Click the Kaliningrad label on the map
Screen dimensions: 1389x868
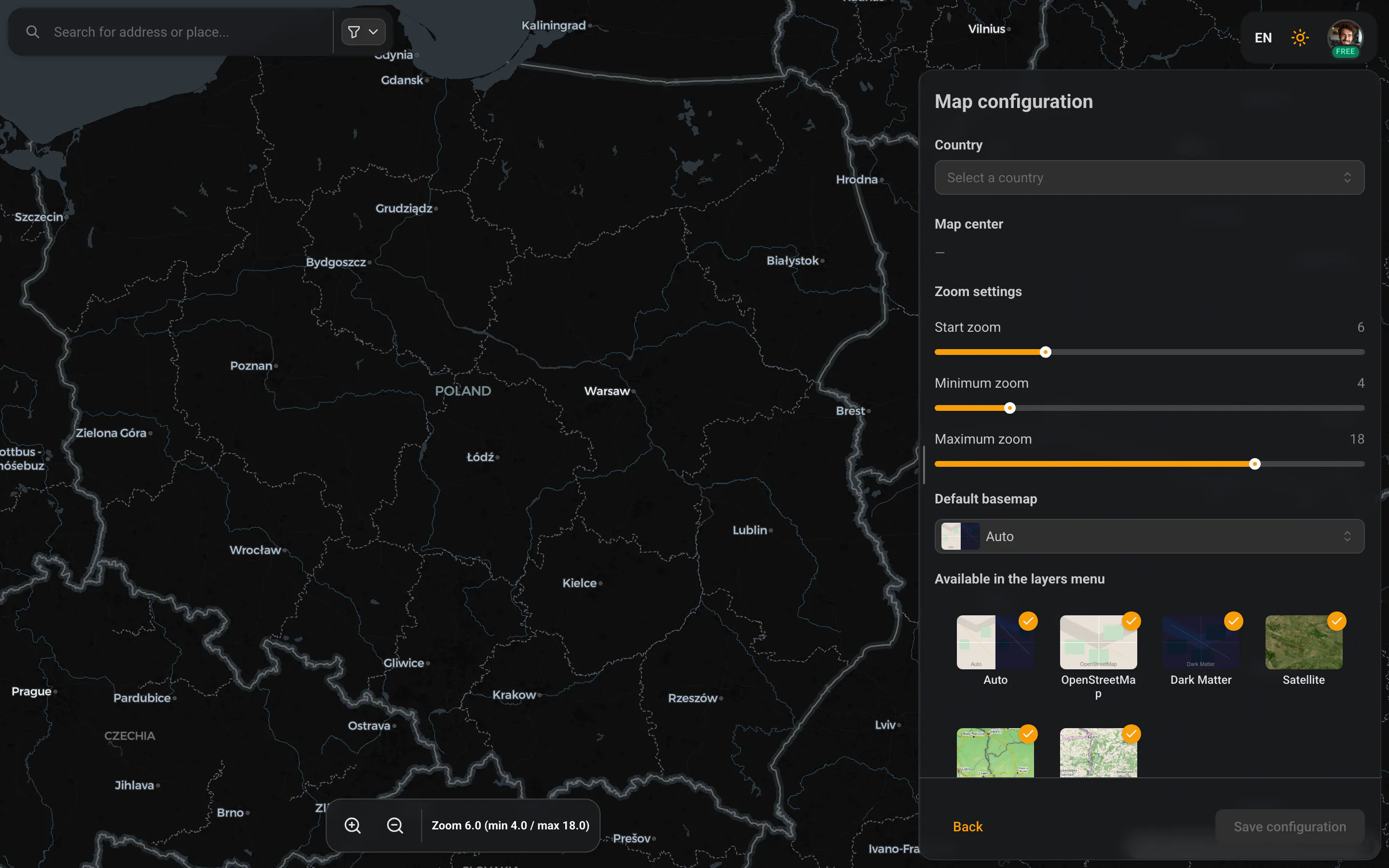point(553,25)
